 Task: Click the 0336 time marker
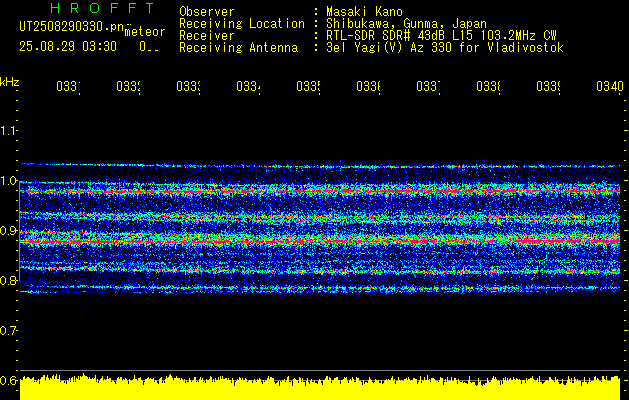pyautogui.click(x=368, y=87)
